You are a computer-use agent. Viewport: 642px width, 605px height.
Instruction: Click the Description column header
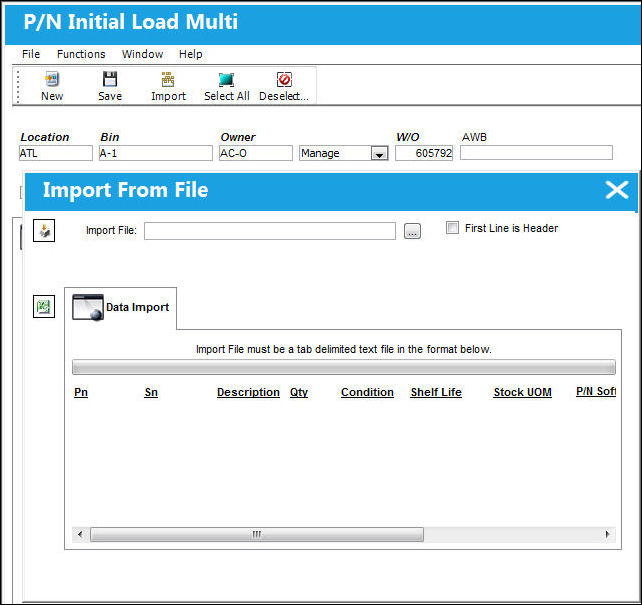pyautogui.click(x=248, y=392)
